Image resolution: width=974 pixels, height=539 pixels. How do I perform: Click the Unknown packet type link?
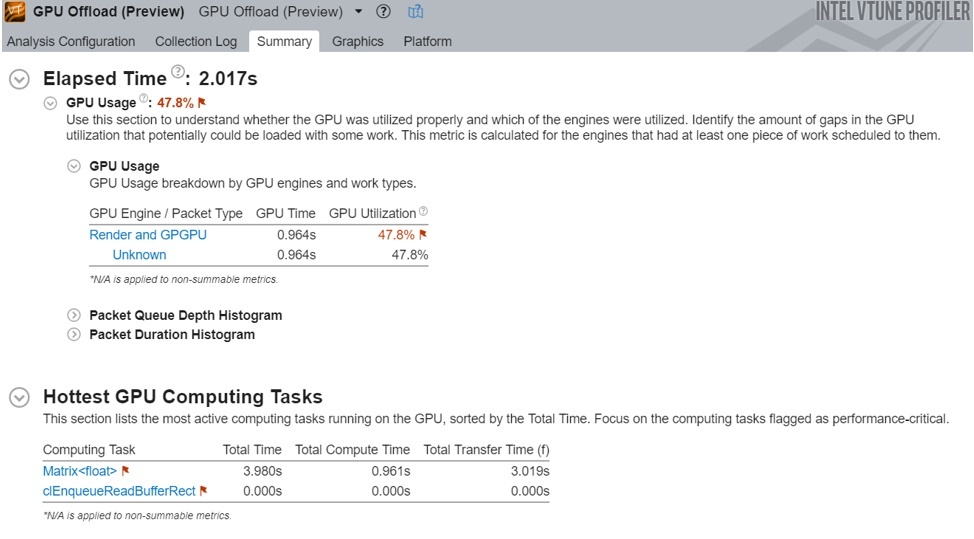139,255
